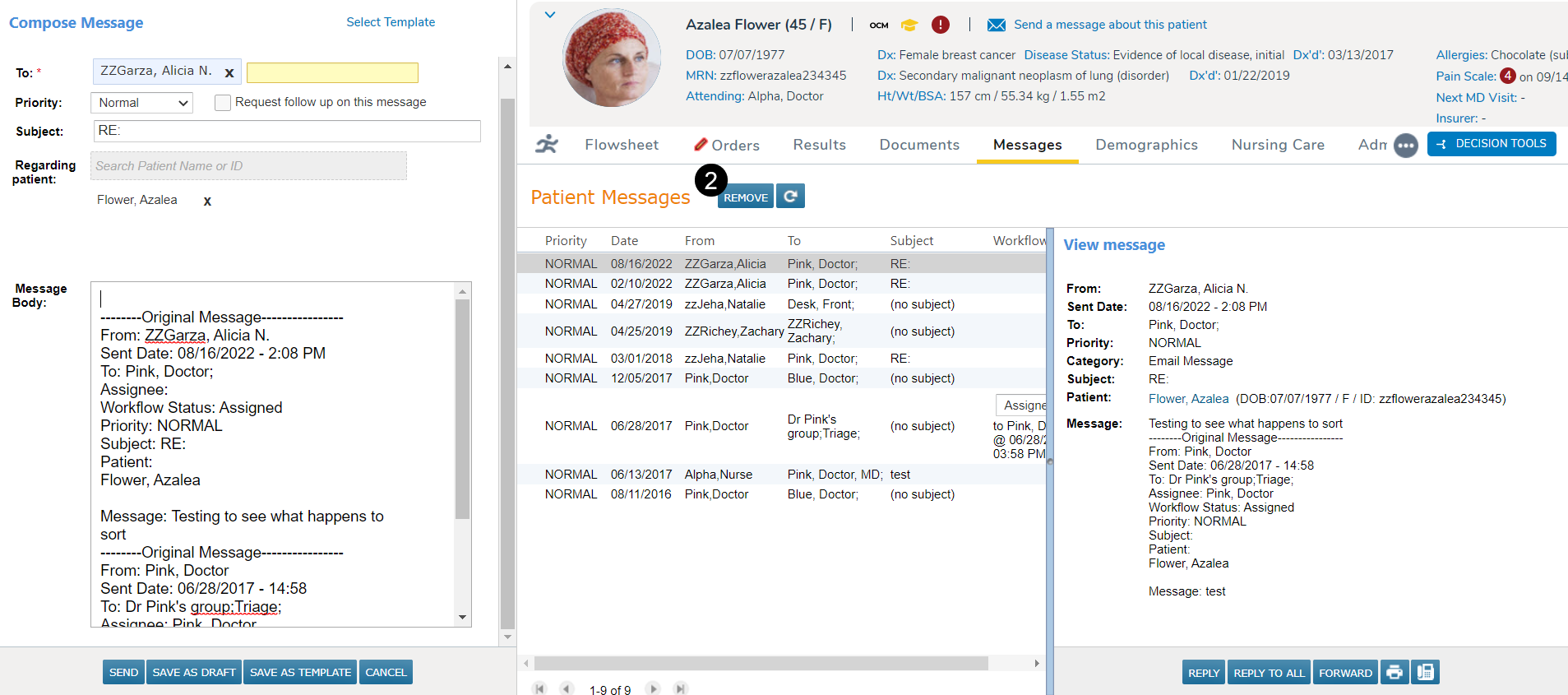Switch to the Flowsheet tab
The image size is (1568, 695).
coord(622,145)
